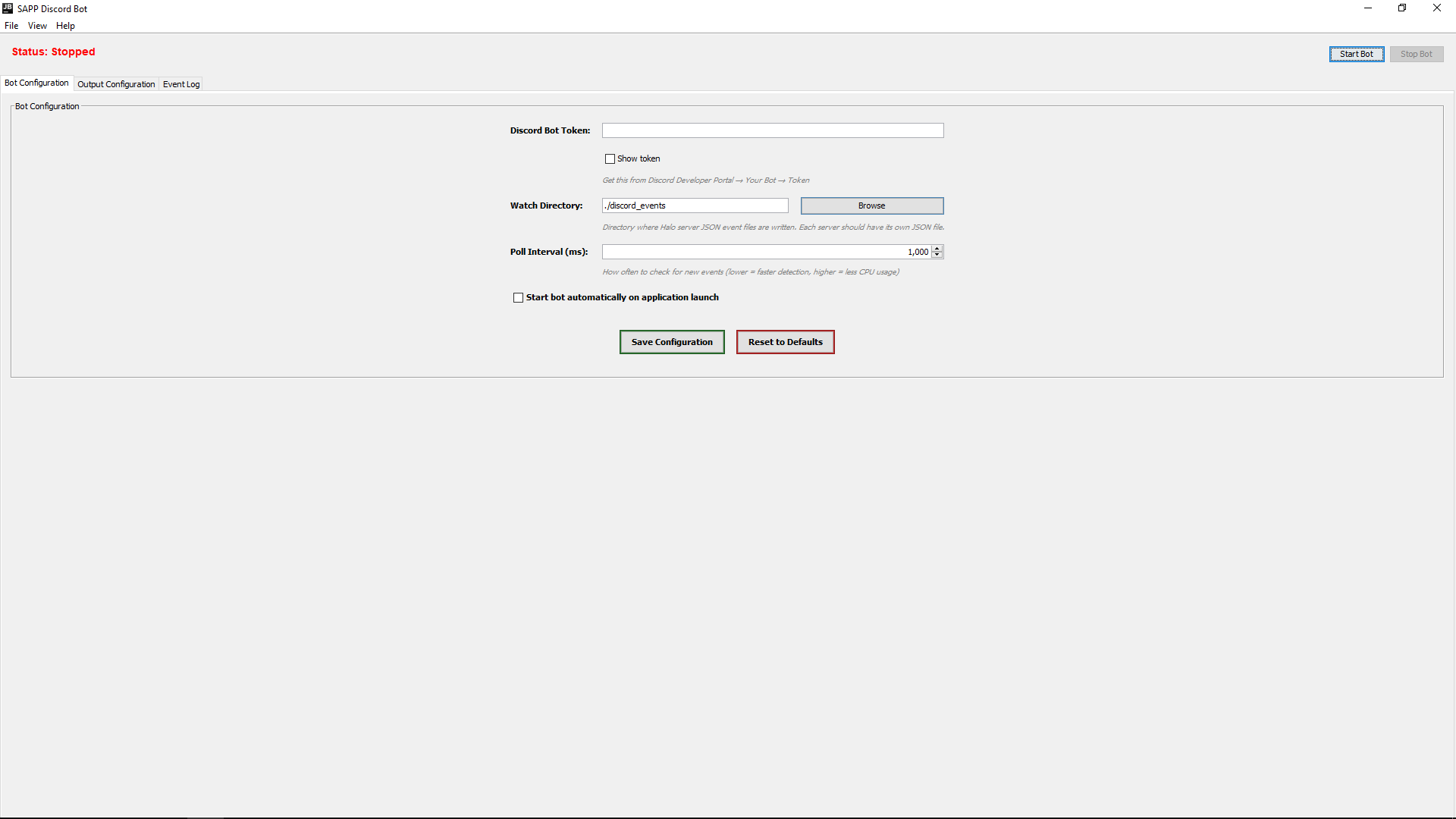Open the View menu

[x=37, y=26]
